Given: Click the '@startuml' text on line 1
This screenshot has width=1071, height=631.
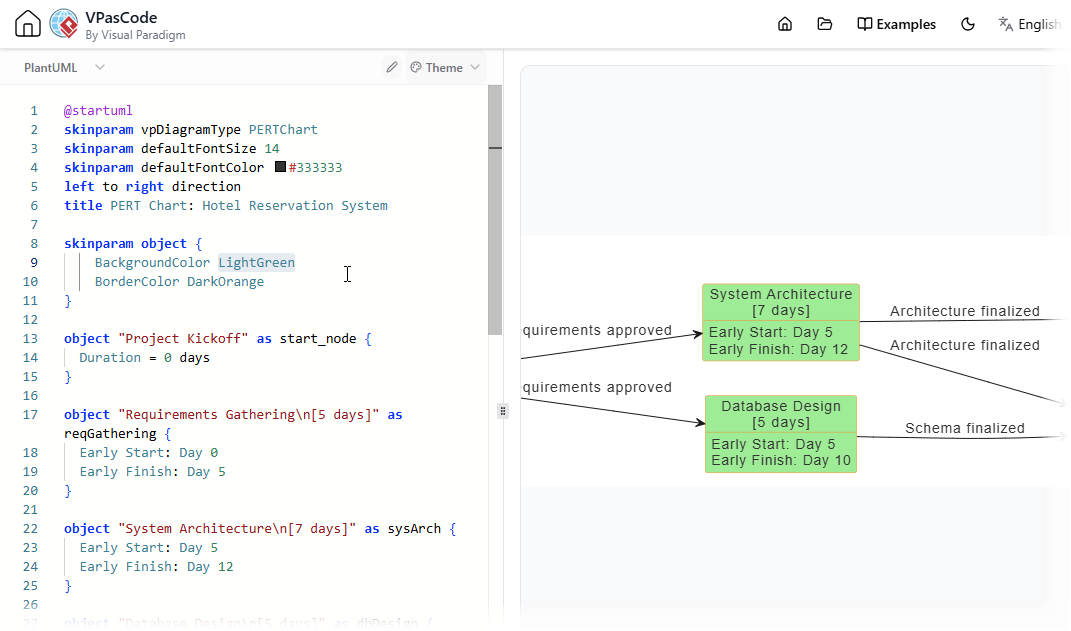Looking at the screenshot, I should (98, 111).
